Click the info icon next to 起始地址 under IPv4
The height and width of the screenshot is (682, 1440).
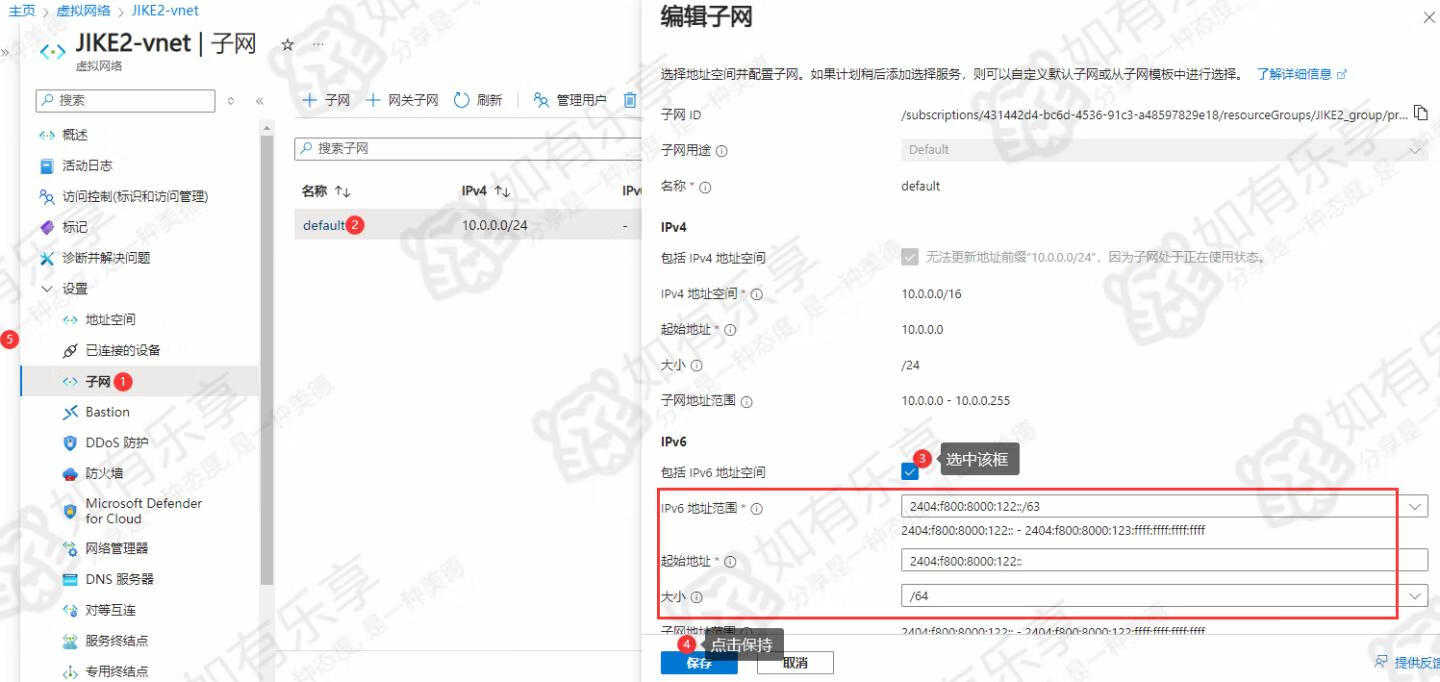coord(729,330)
